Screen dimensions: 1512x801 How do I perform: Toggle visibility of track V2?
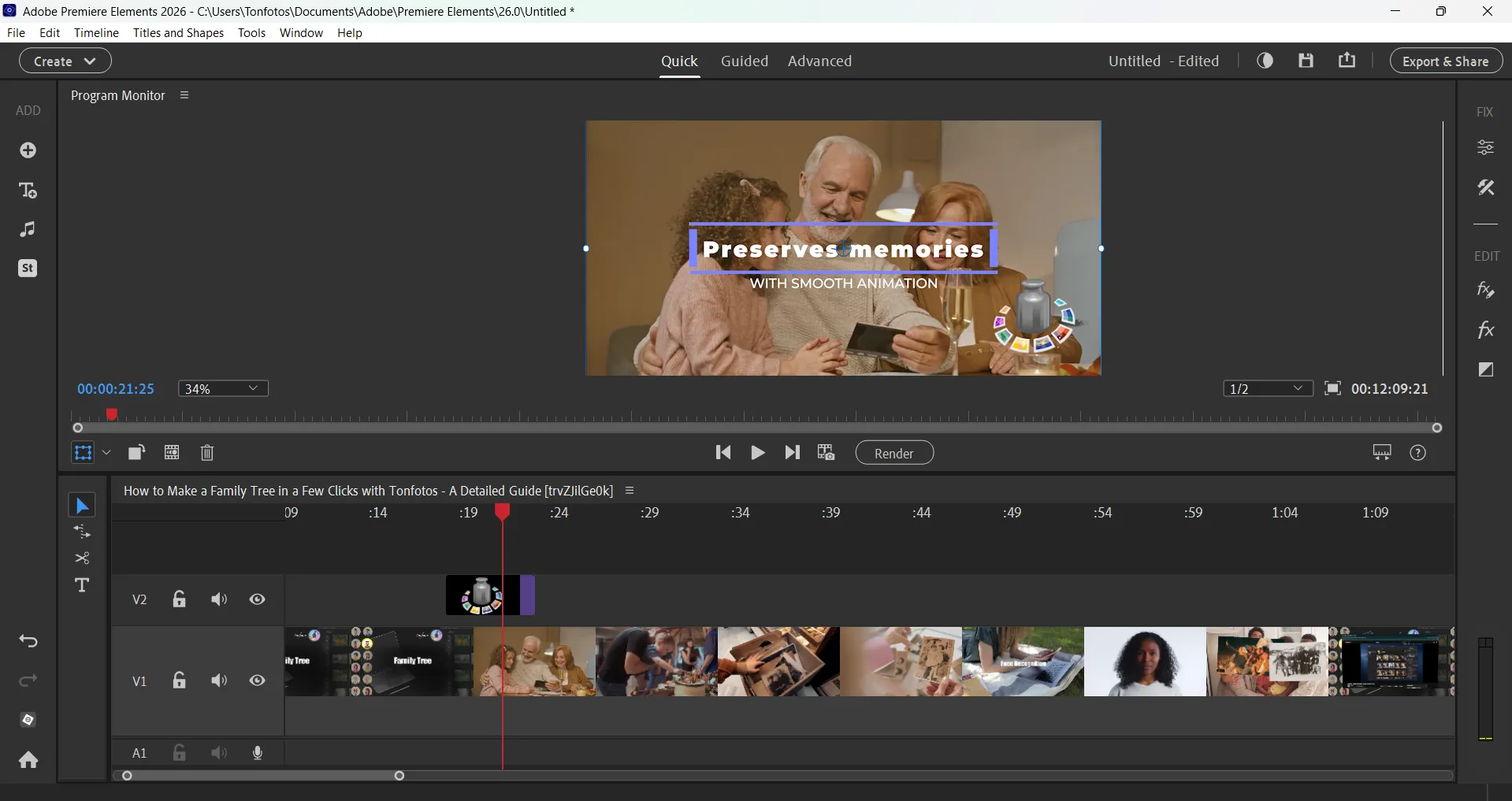(x=258, y=599)
